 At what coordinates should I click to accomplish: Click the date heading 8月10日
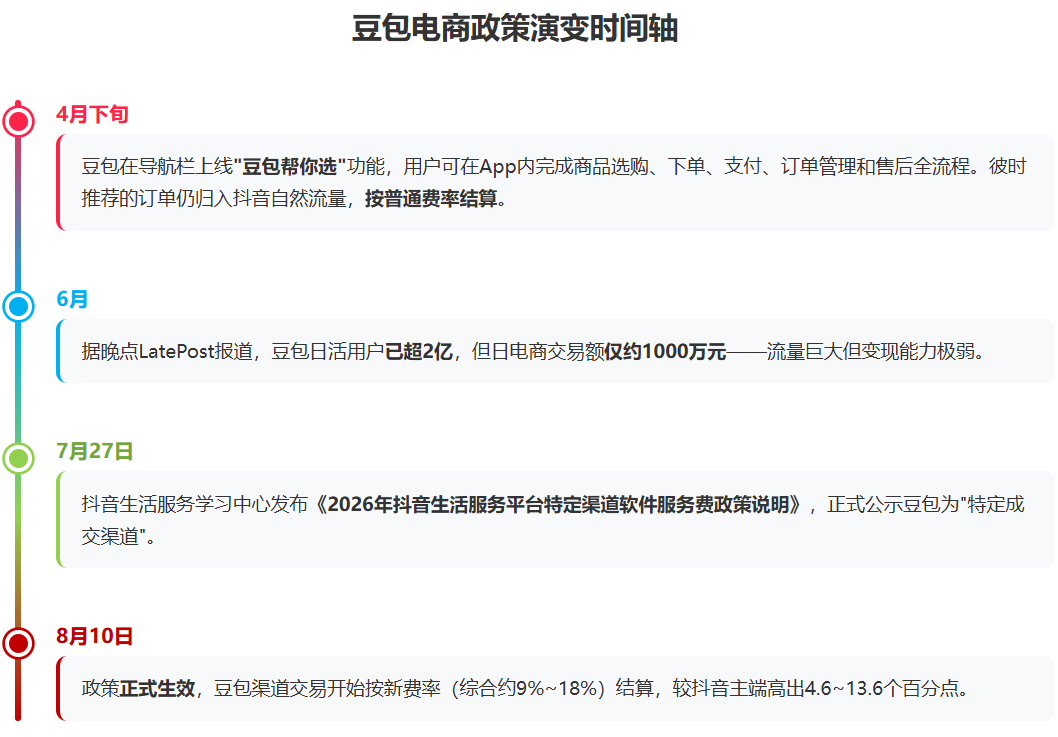click(x=94, y=636)
